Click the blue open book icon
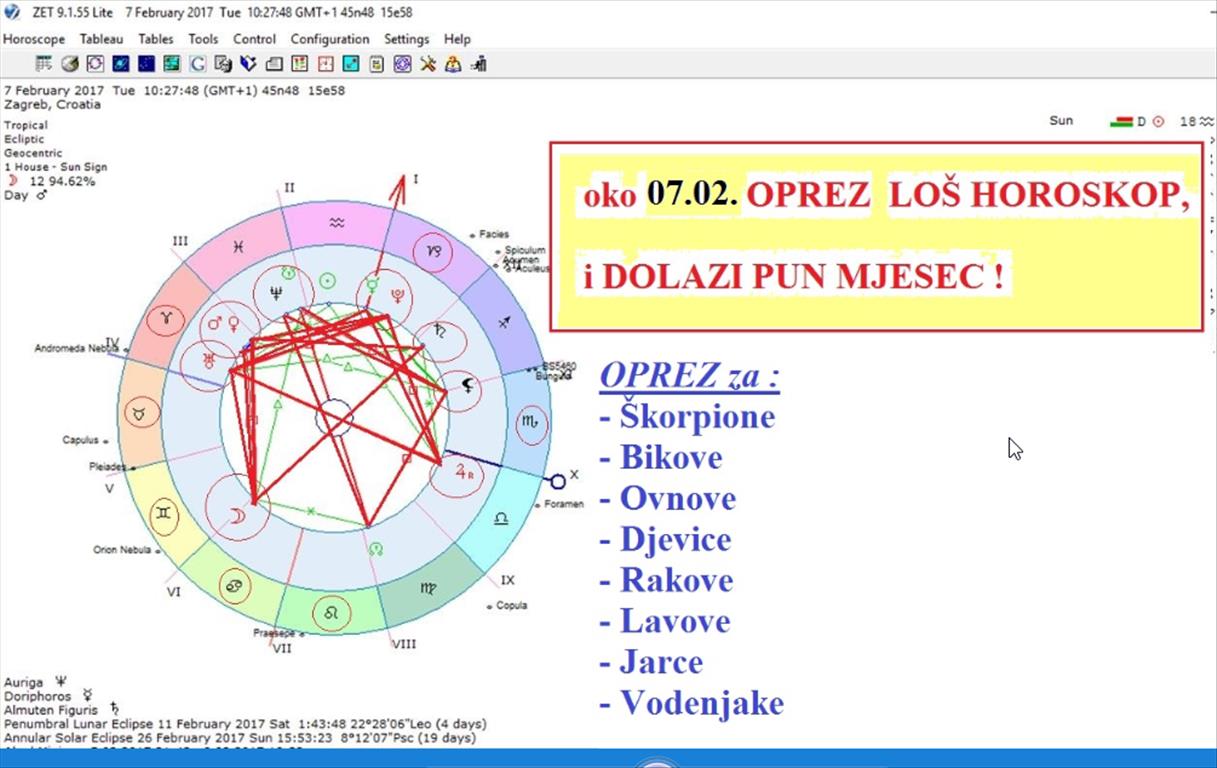This screenshot has height=768, width=1217. (248, 64)
